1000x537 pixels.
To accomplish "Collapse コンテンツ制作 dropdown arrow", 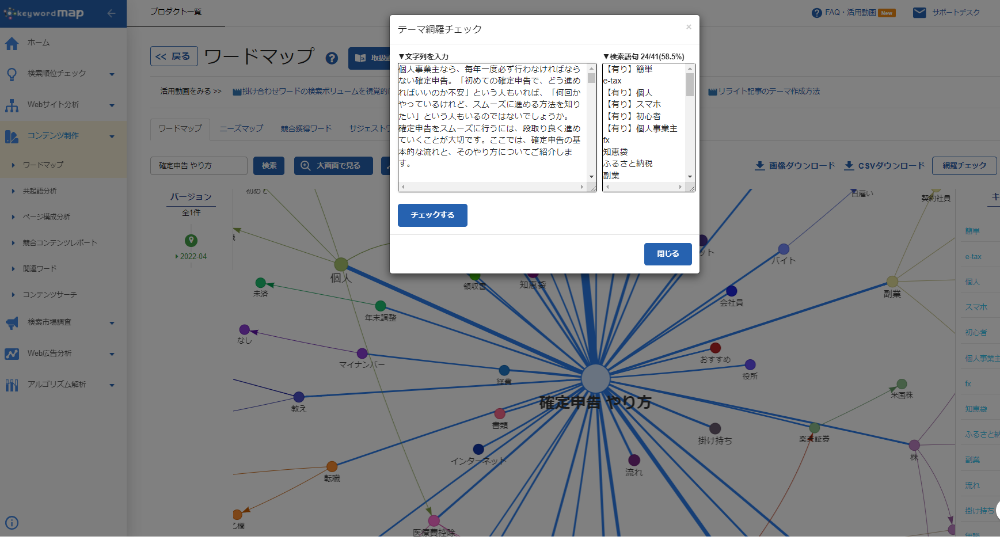I will [x=112, y=136].
